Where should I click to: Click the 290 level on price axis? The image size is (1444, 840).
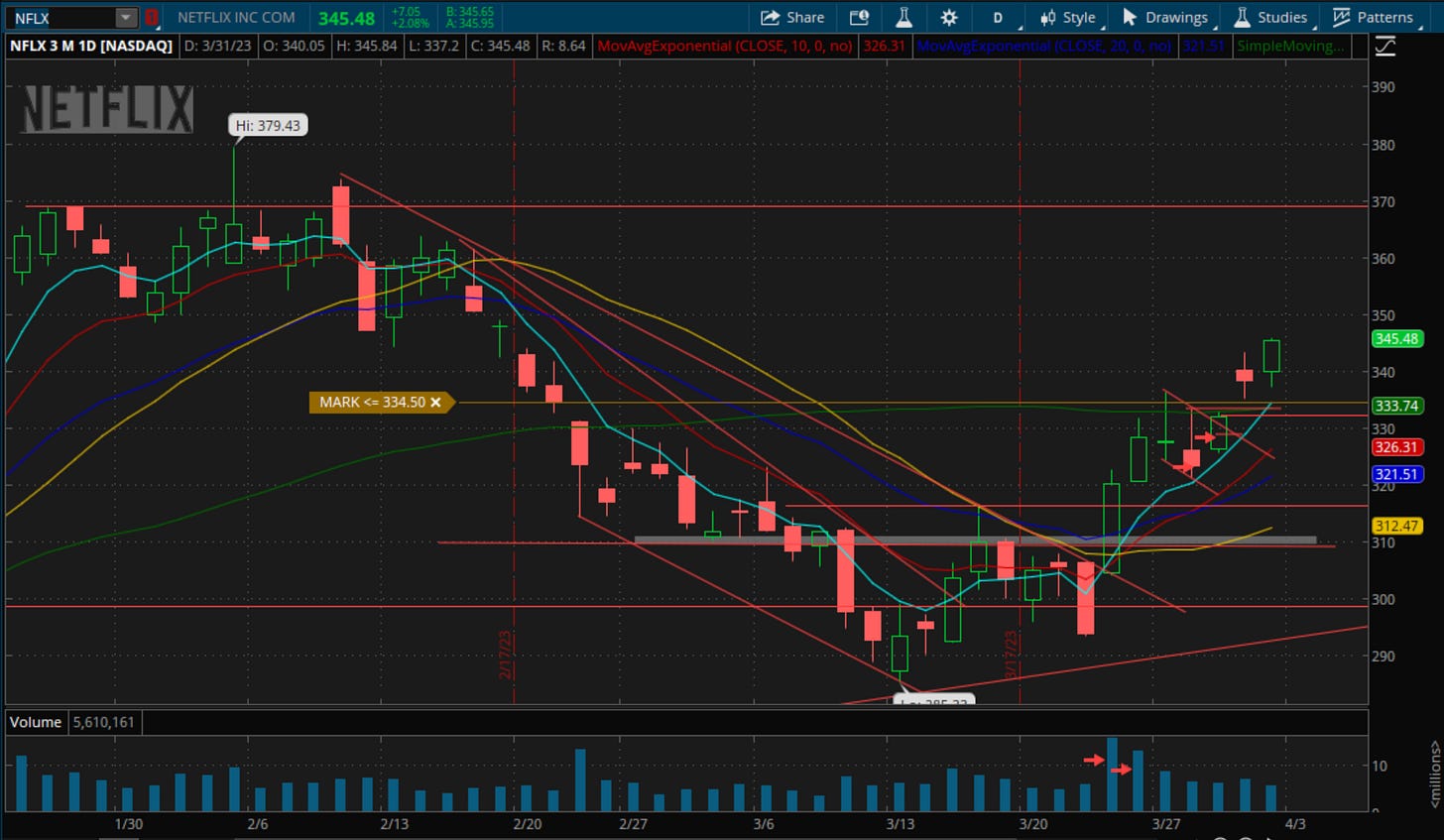point(1383,656)
